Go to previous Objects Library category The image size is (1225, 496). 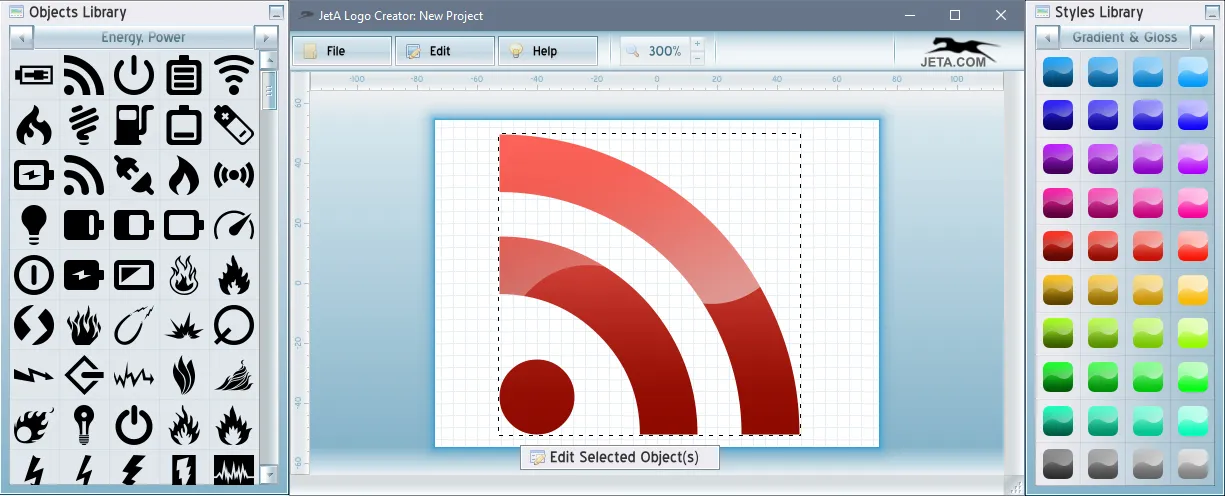click(x=22, y=38)
